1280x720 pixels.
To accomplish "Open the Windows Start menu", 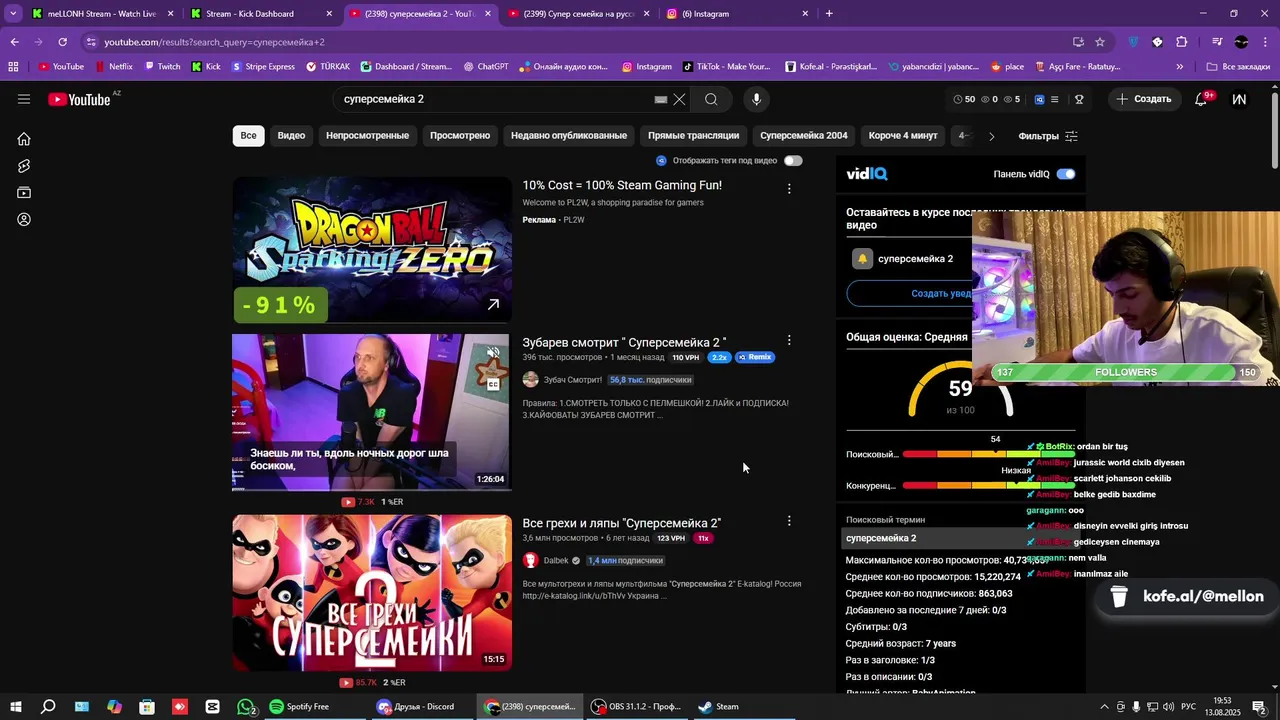I will [x=15, y=706].
